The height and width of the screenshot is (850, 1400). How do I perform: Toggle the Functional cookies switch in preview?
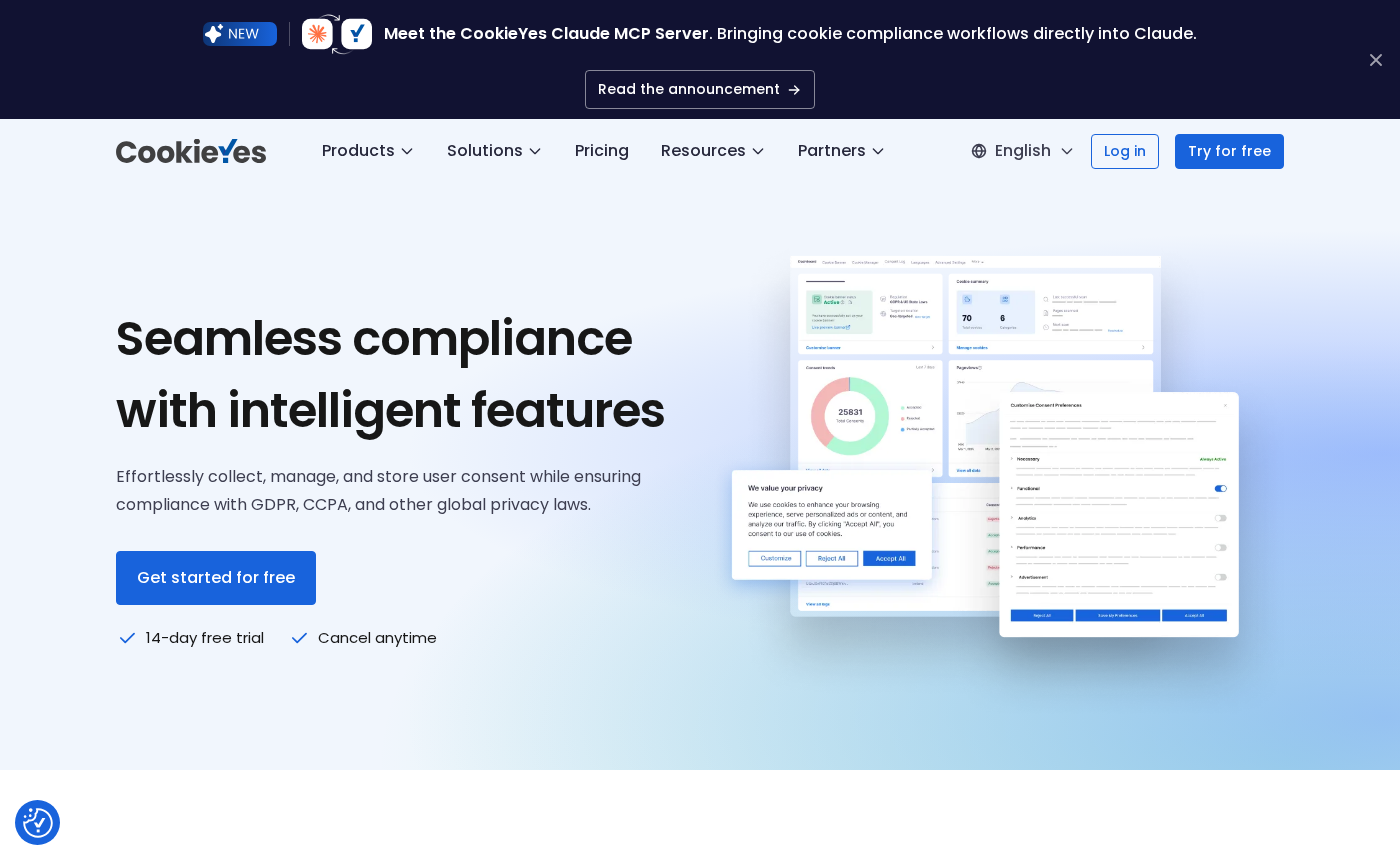1221,488
